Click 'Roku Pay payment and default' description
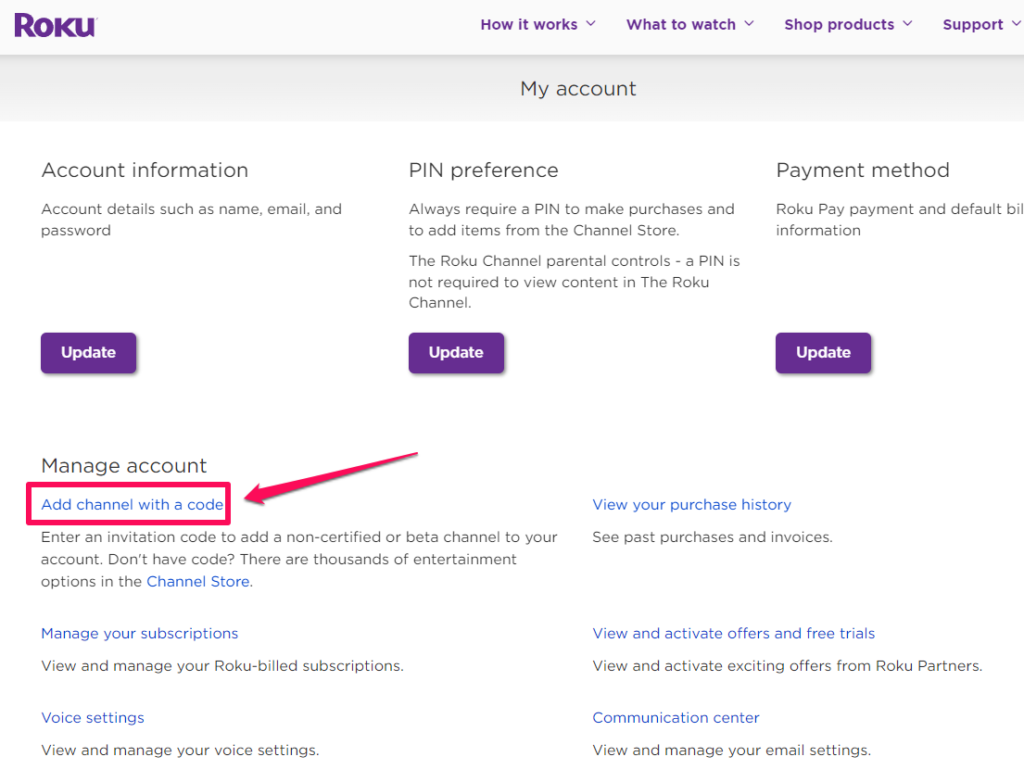Image resolution: width=1024 pixels, height=782 pixels. 899,220
